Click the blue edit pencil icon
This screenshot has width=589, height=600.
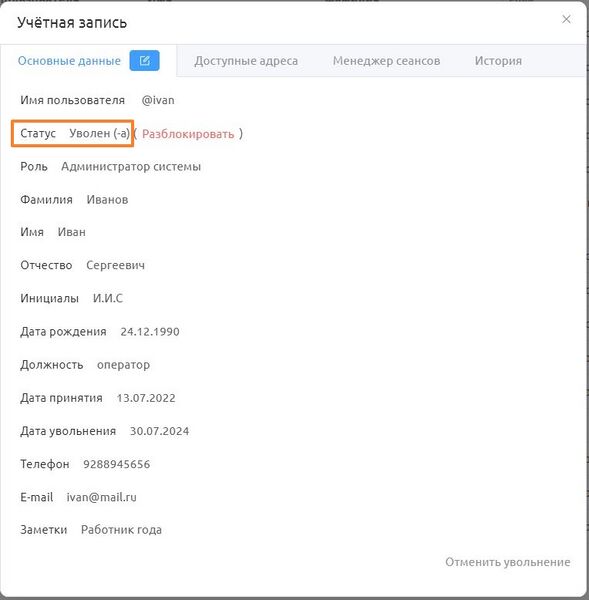(144, 60)
